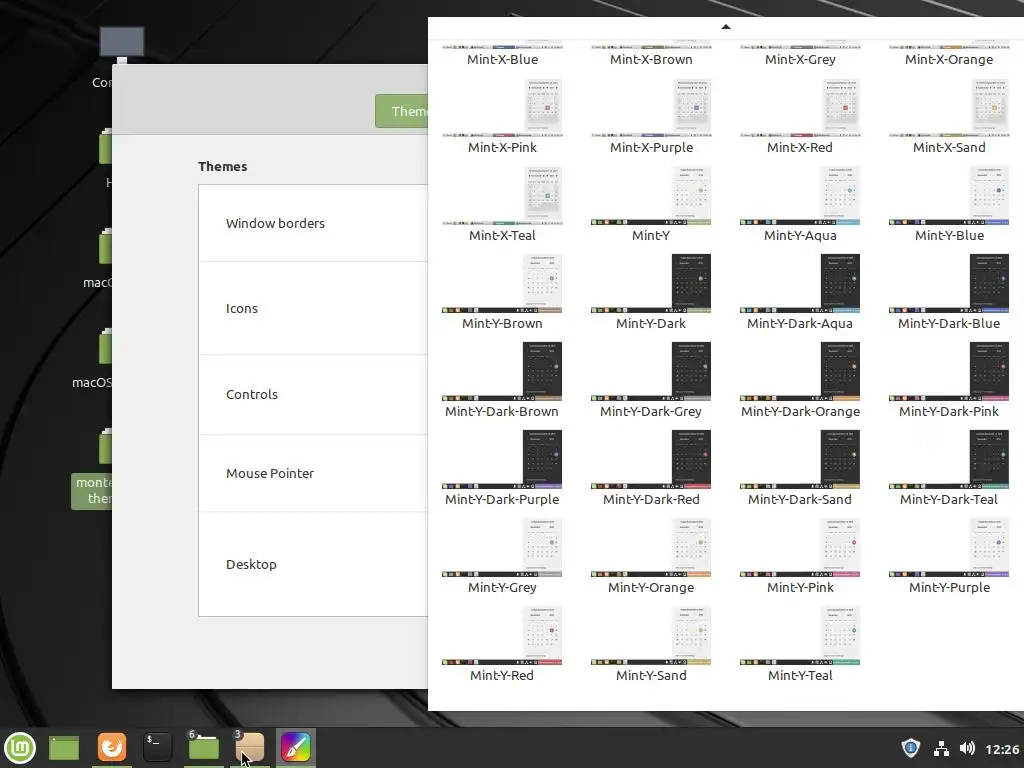Image resolution: width=1024 pixels, height=768 pixels.
Task: Click the Mouse Pointer row label
Action: [270, 473]
